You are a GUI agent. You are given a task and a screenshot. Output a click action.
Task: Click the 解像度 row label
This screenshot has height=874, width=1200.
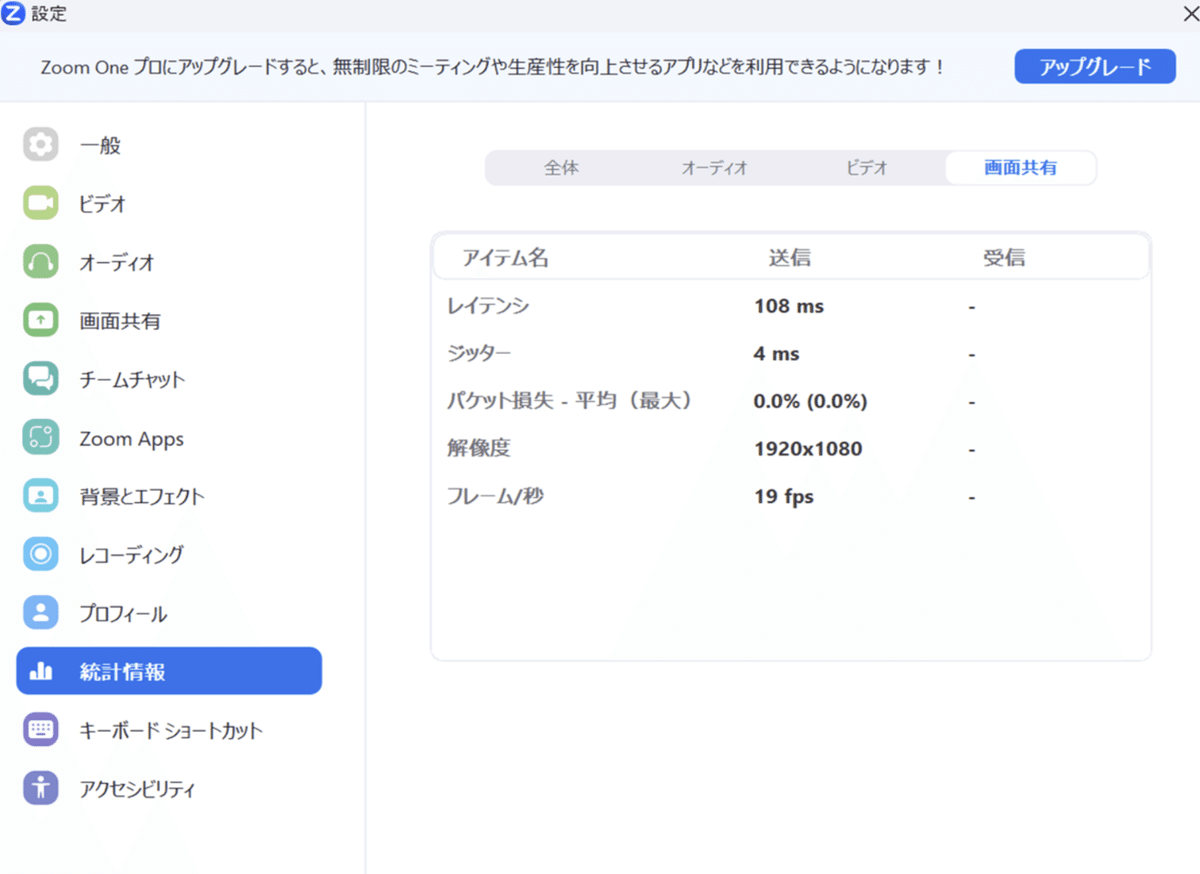click(479, 449)
